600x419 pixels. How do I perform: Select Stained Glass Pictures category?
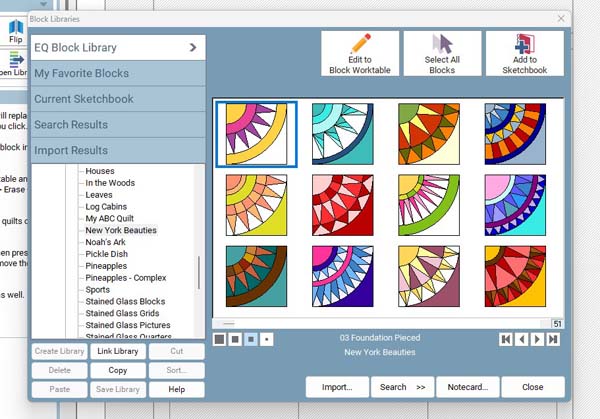click(x=128, y=325)
